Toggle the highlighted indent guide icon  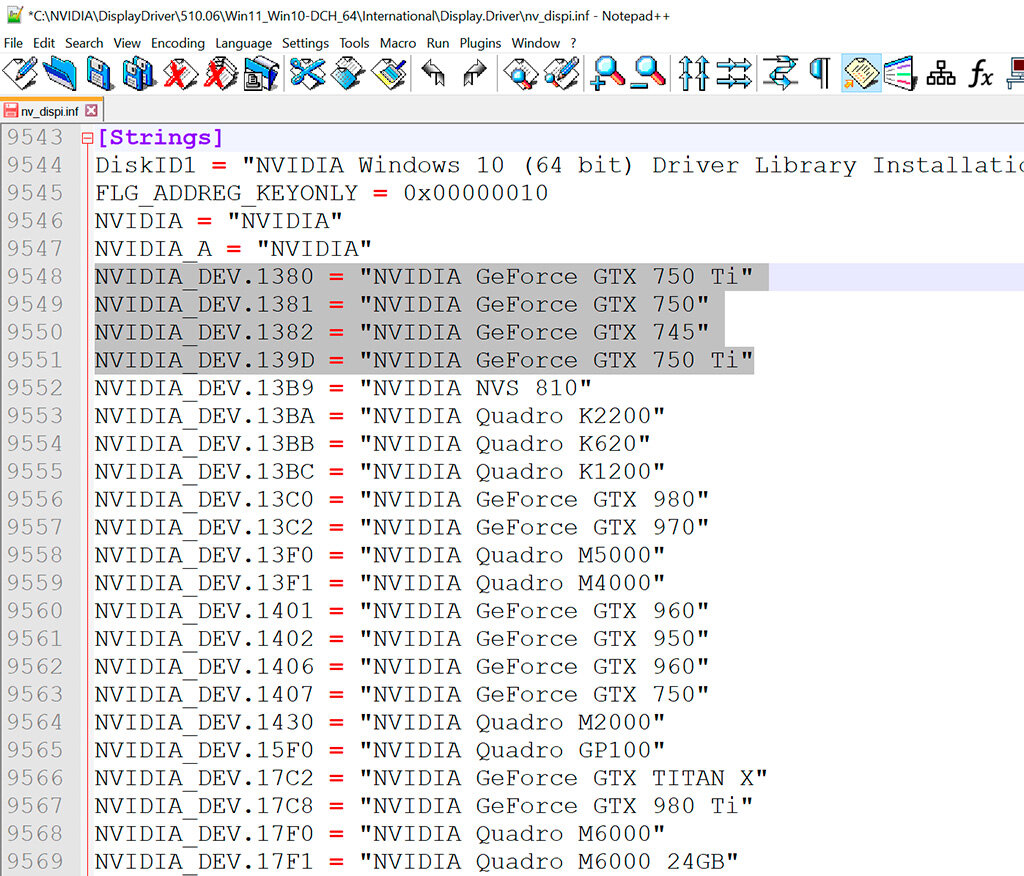pos(861,73)
